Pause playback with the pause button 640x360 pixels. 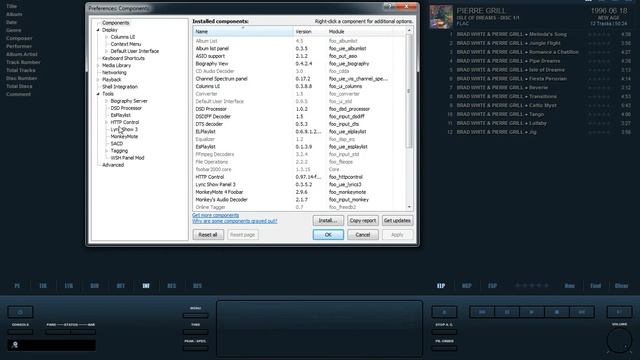pos(507,312)
